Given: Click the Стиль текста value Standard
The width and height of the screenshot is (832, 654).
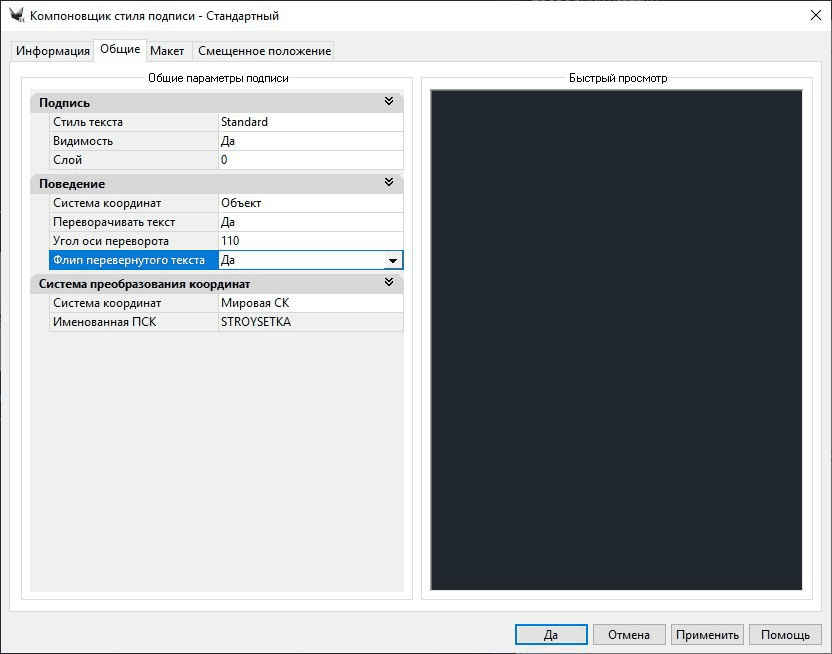Looking at the screenshot, I should 310,122.
